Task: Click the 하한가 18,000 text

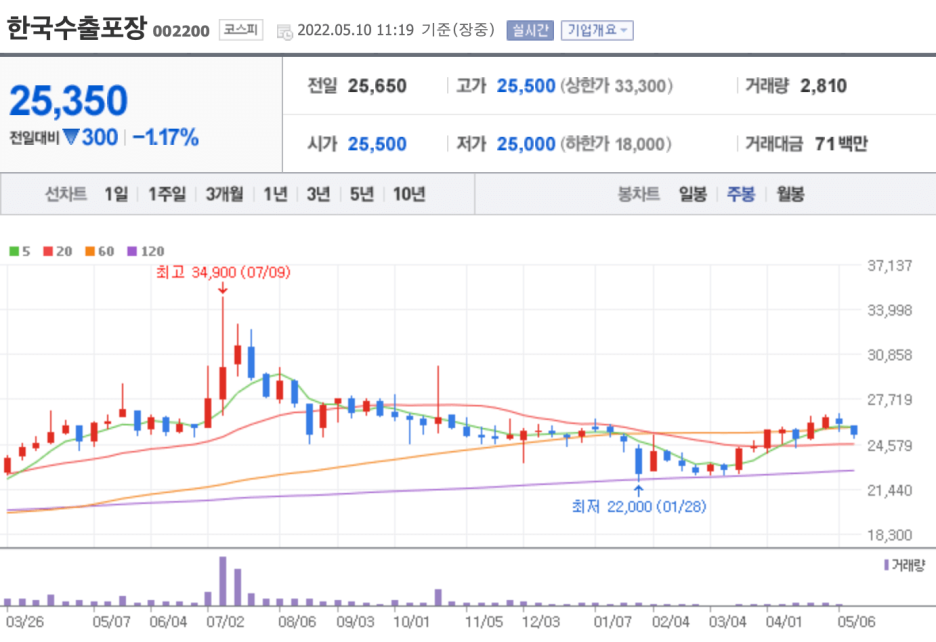Action: [616, 144]
